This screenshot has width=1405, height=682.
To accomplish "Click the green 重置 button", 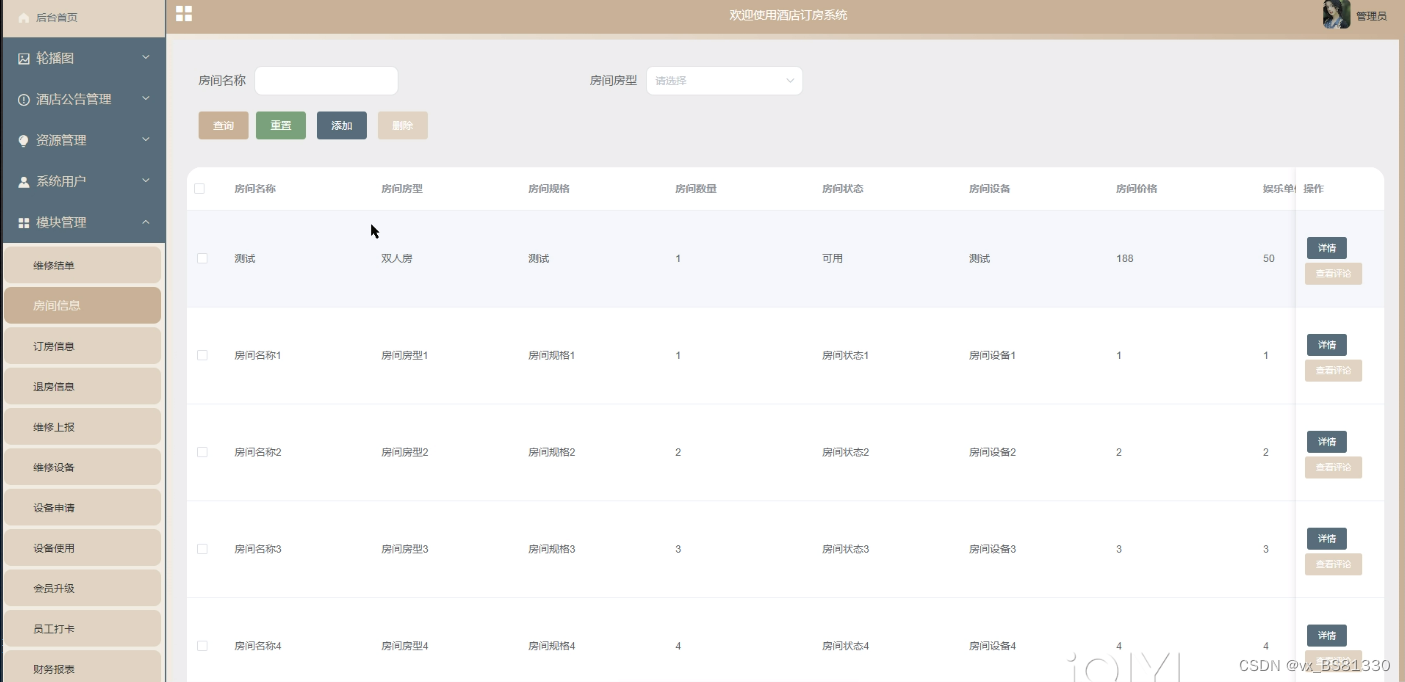I will pos(281,125).
